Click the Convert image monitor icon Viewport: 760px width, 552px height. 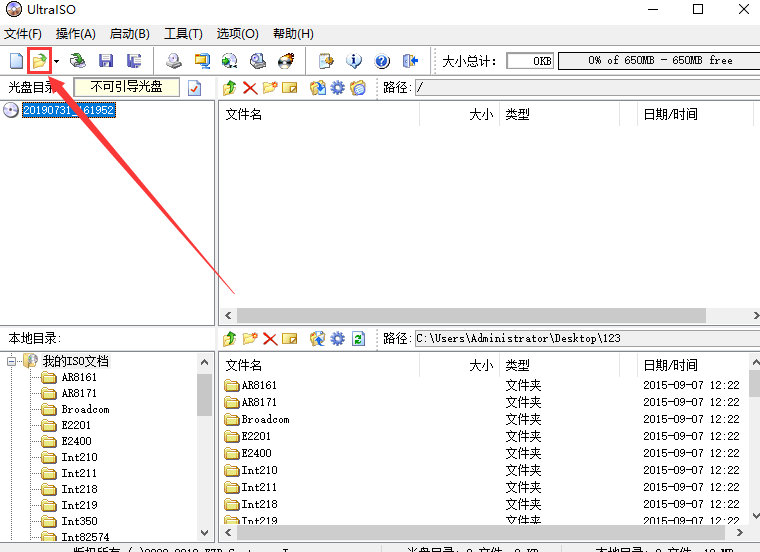(202, 61)
